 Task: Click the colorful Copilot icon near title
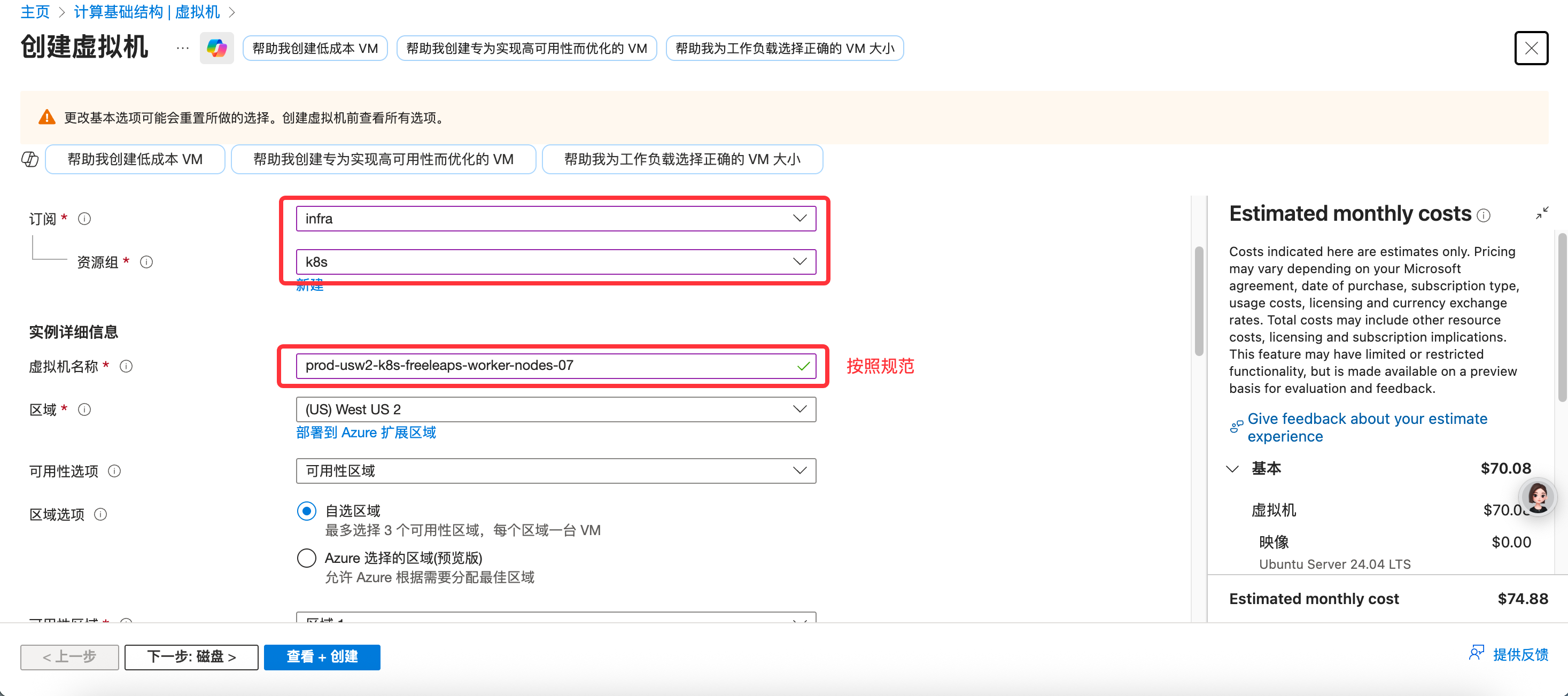pyautogui.click(x=216, y=48)
